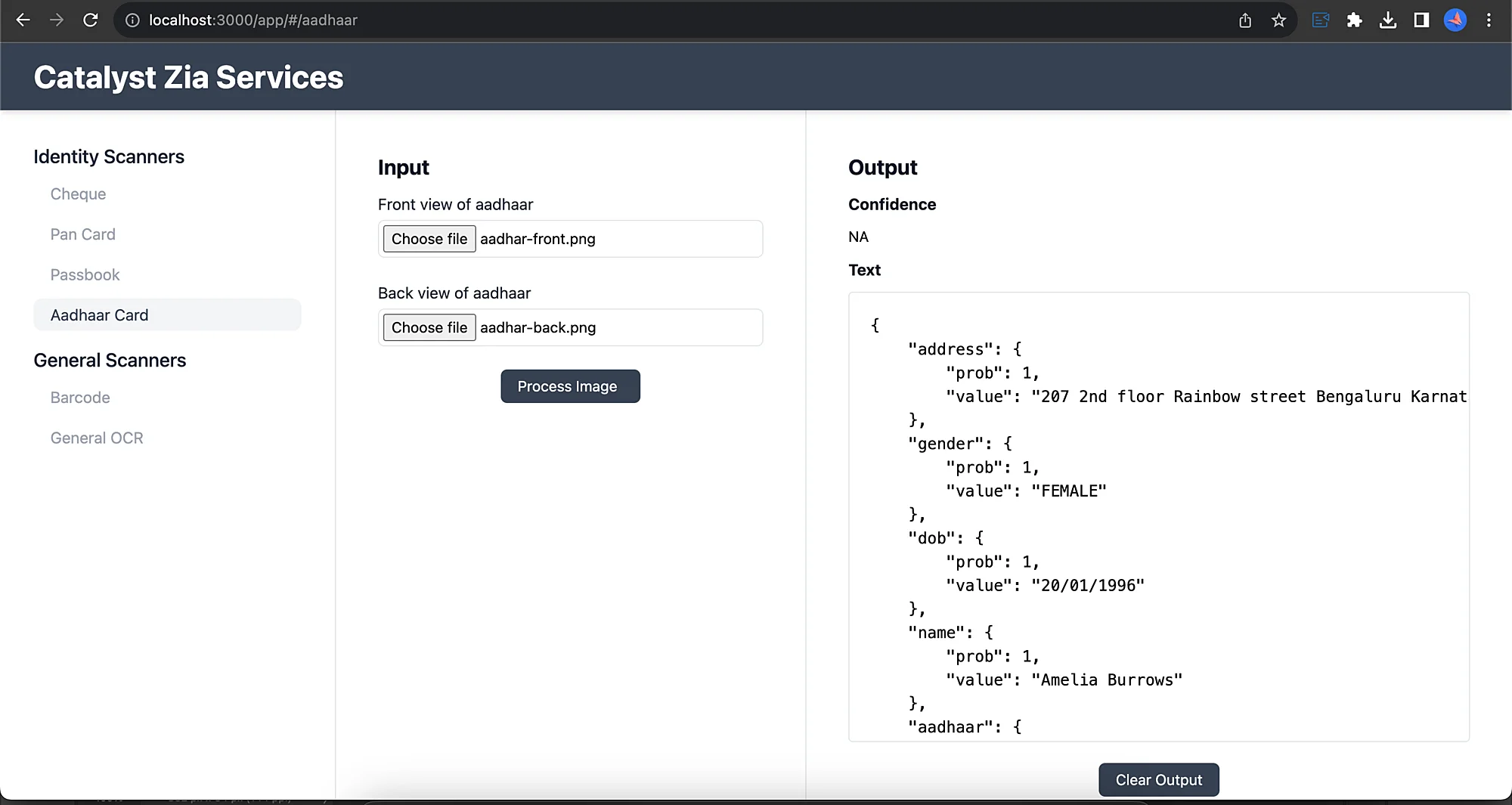Click the "aadhaar" key in output JSON
The width and height of the screenshot is (1512, 805).
click(956, 727)
